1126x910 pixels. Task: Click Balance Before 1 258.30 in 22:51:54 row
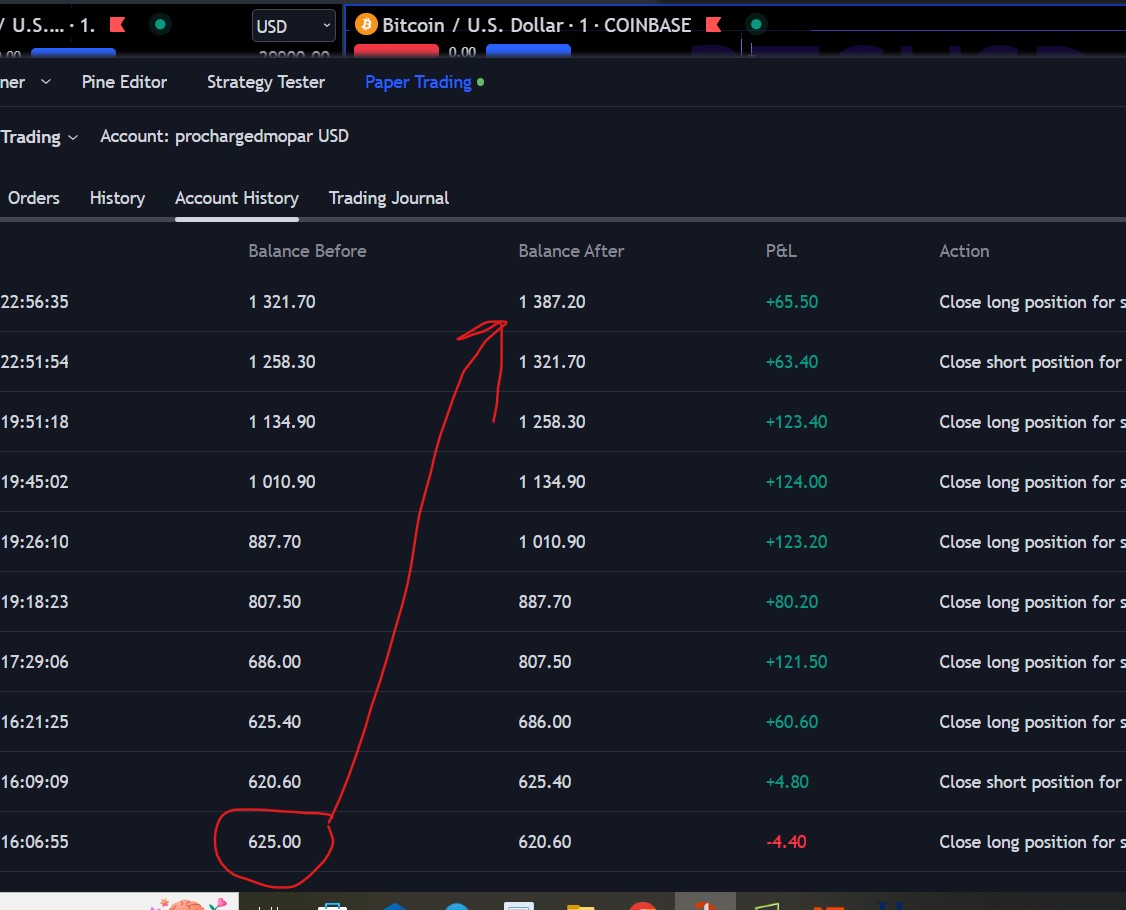click(282, 362)
